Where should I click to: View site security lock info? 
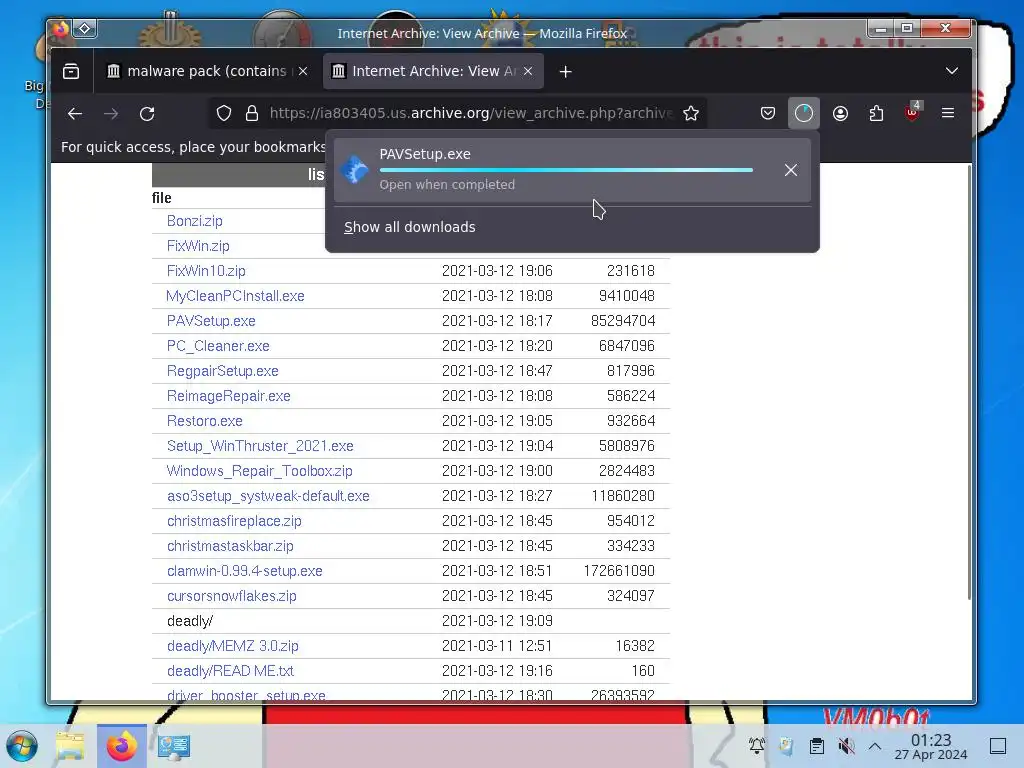(x=252, y=114)
